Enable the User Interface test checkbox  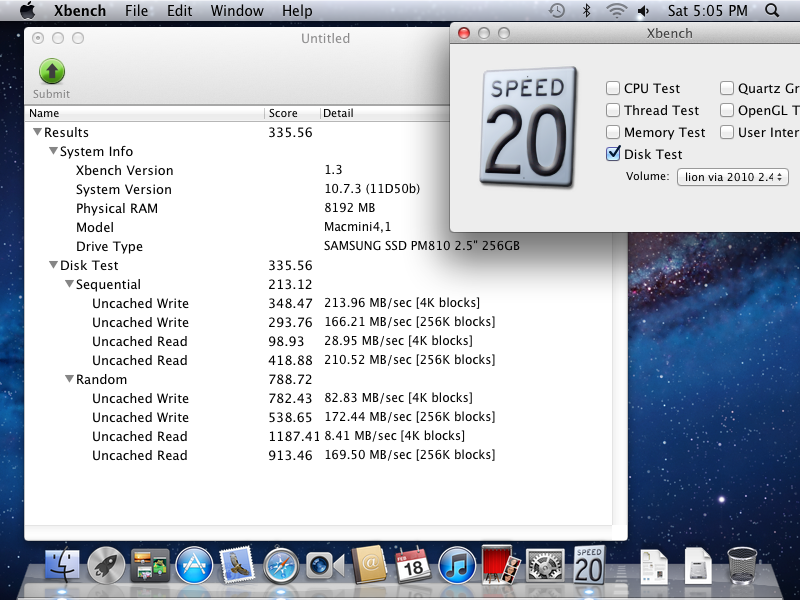click(727, 132)
